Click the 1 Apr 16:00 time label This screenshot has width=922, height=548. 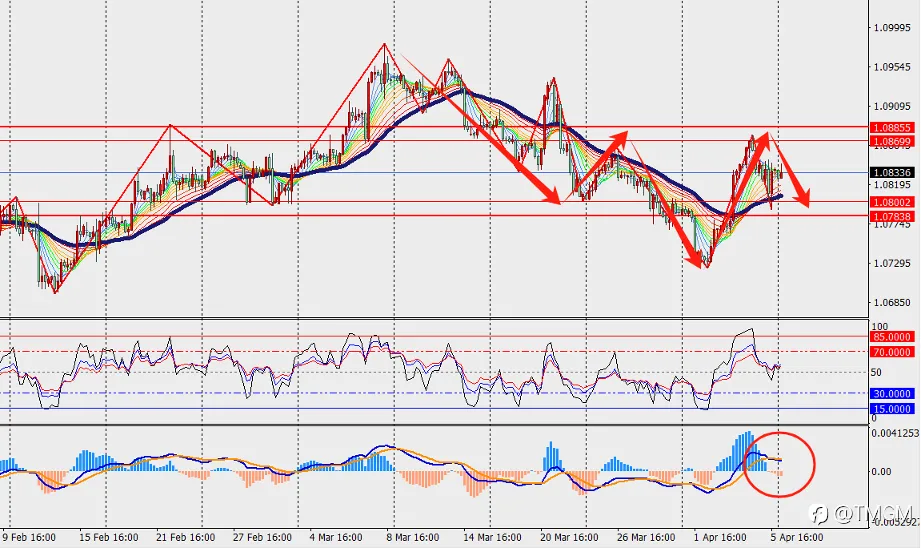point(720,537)
